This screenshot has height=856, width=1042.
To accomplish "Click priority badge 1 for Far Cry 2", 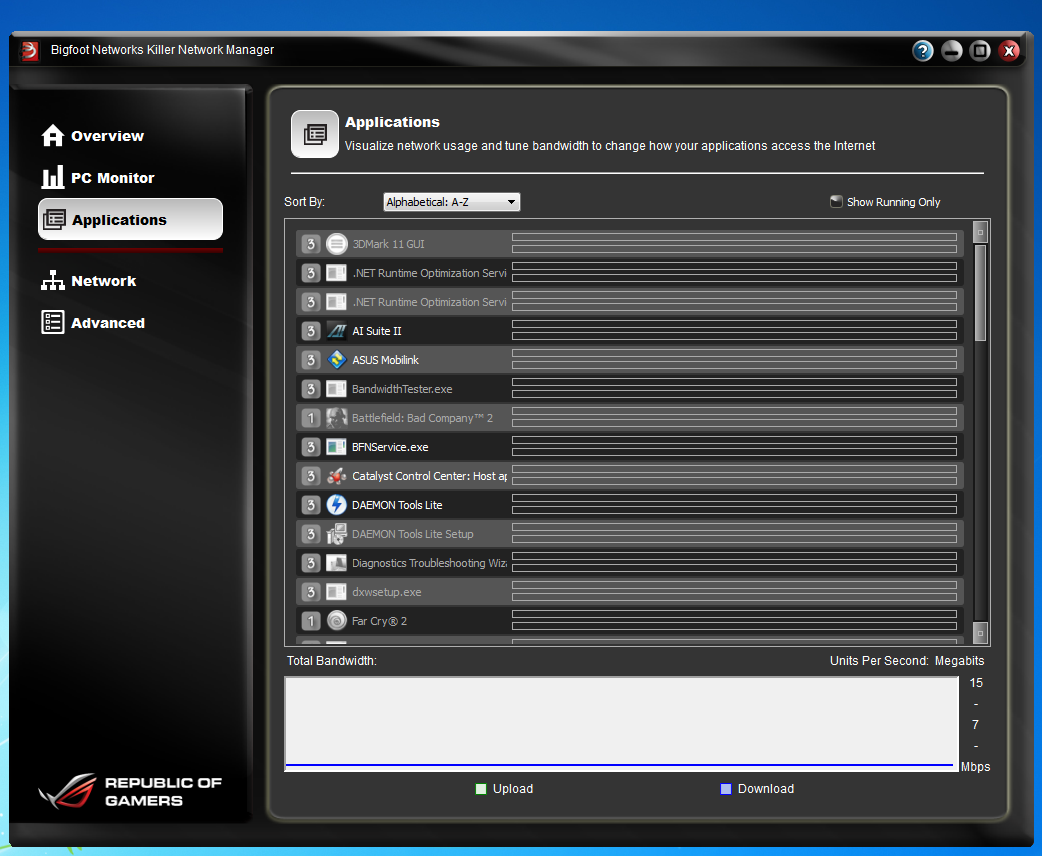I will pyautogui.click(x=310, y=621).
